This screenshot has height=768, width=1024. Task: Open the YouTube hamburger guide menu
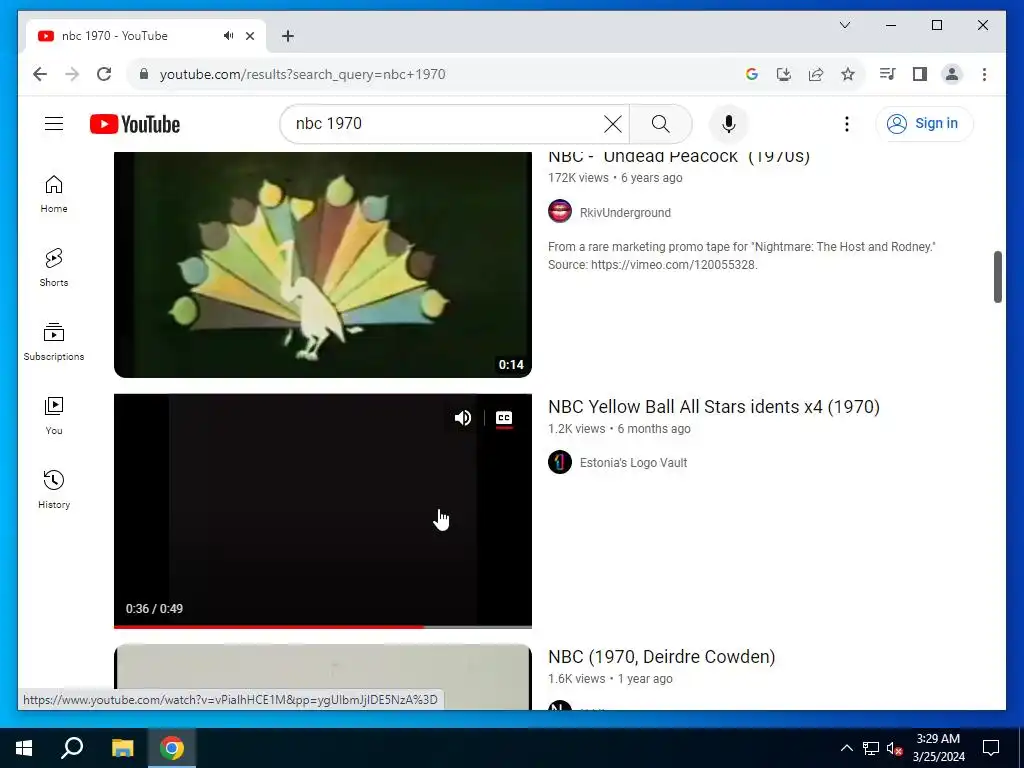(x=54, y=123)
